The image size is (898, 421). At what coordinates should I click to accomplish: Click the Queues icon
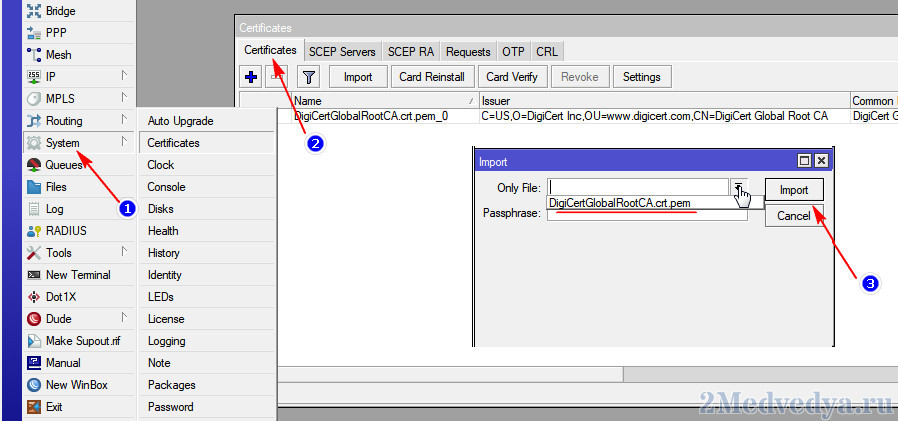[34, 165]
